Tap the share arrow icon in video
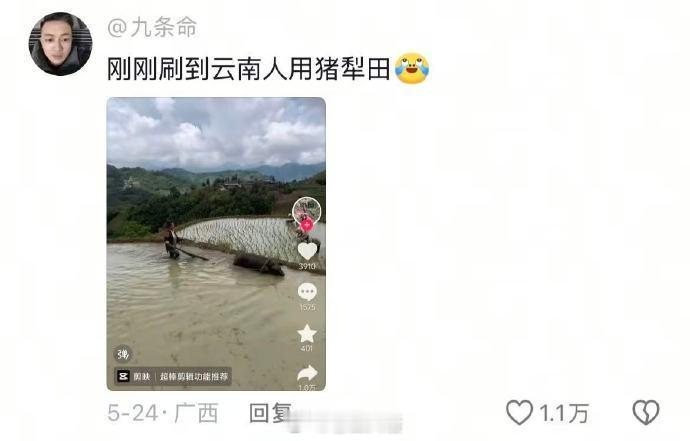Screen dimensions: 690x441 (307, 374)
